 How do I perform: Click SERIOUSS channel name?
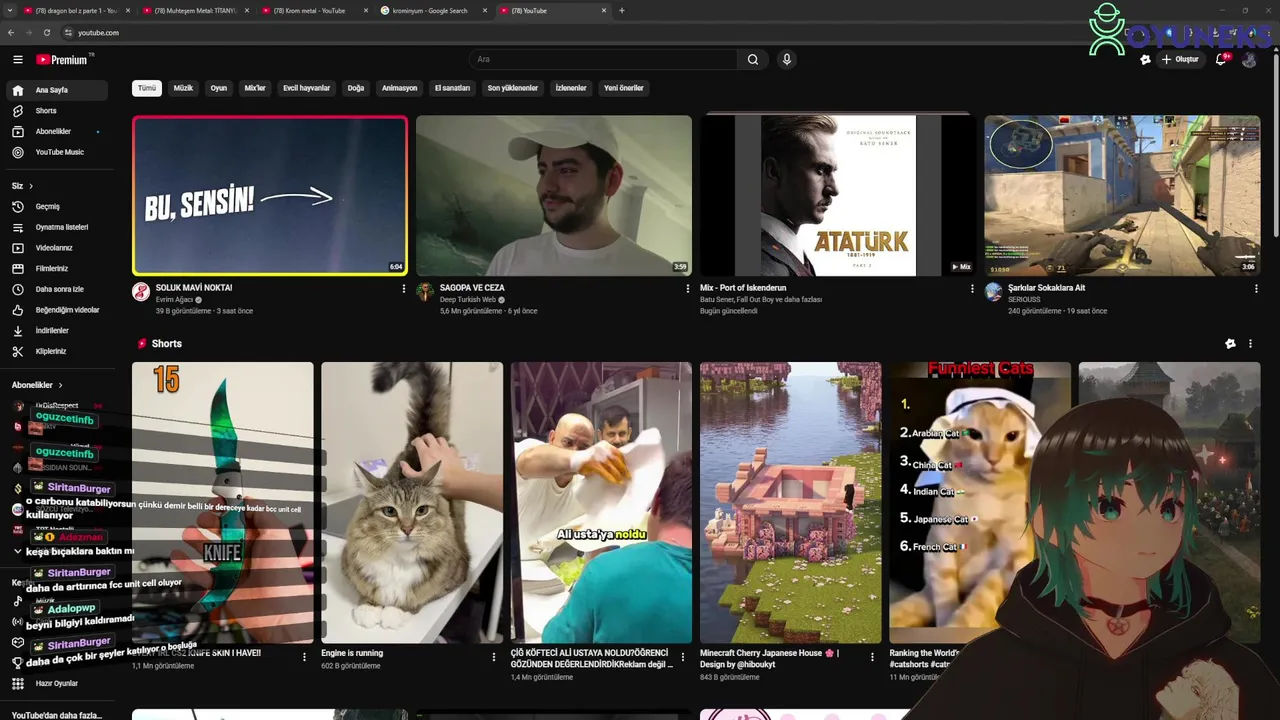tap(1024, 300)
